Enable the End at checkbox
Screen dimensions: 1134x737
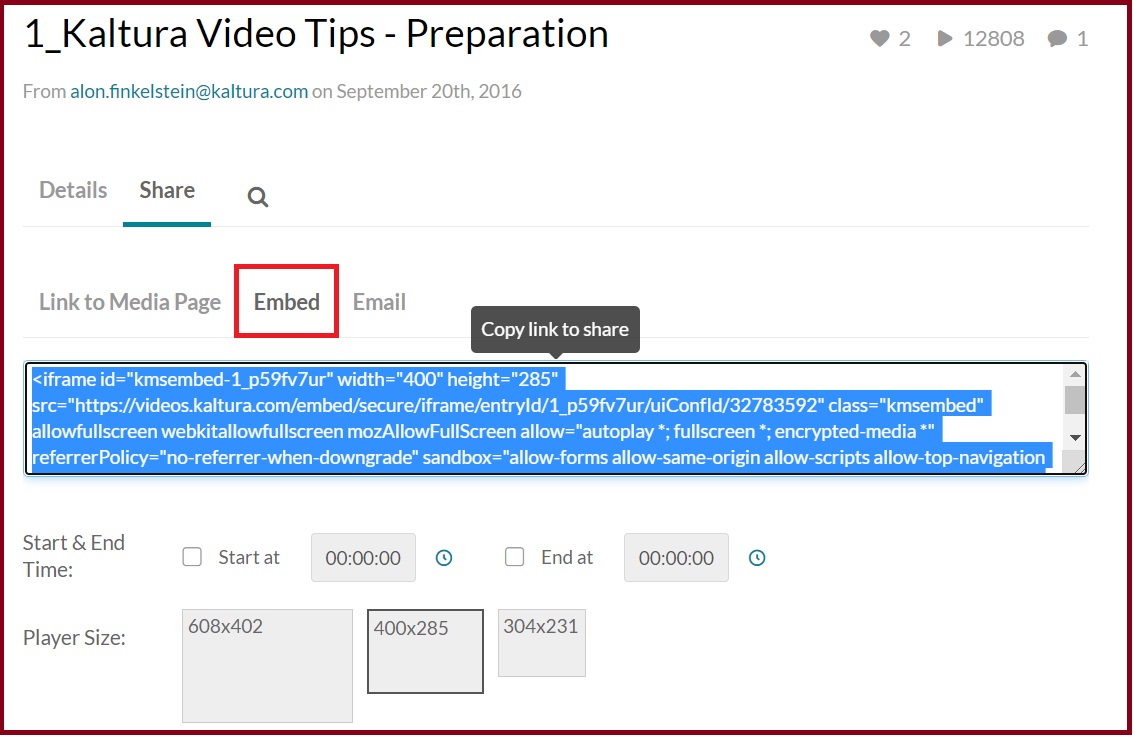[x=514, y=557]
